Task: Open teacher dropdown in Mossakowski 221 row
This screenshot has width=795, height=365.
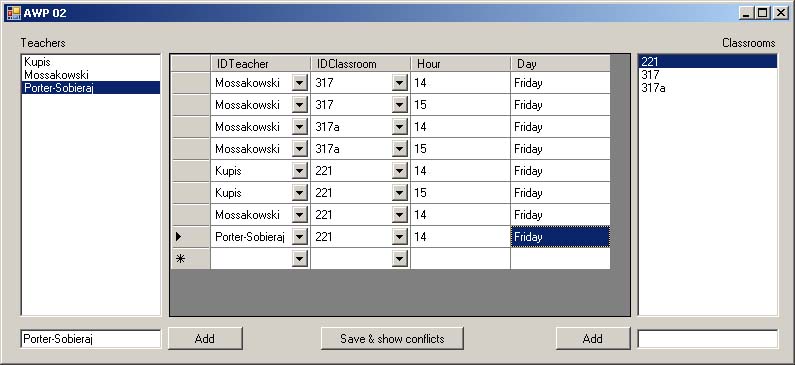Action: (x=300, y=215)
